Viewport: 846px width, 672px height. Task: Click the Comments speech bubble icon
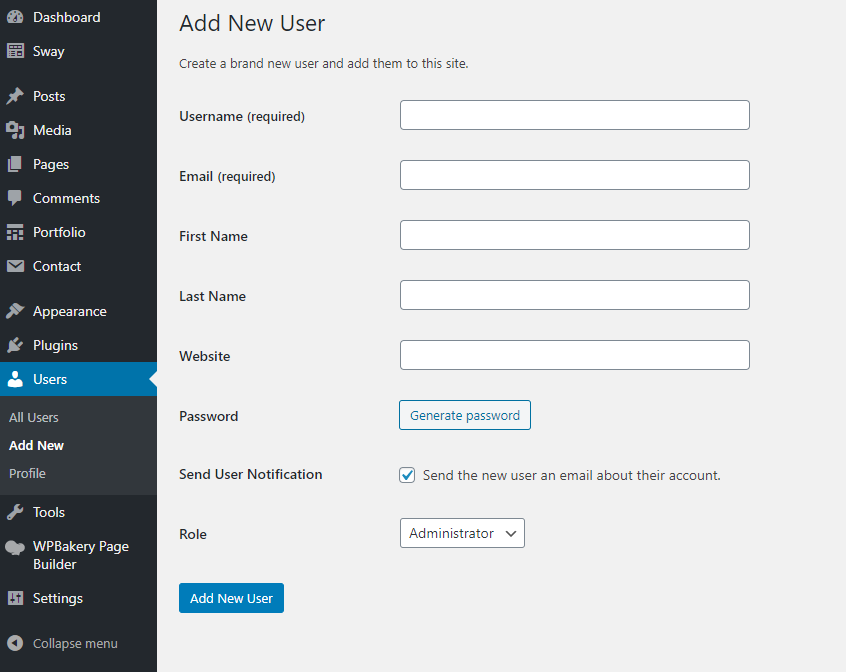[x=15, y=198]
